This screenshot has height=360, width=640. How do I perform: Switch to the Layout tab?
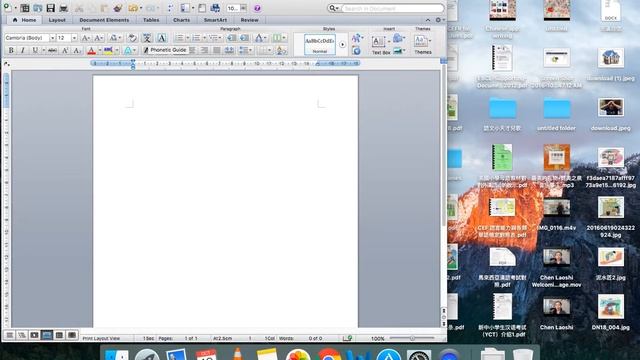tap(57, 20)
